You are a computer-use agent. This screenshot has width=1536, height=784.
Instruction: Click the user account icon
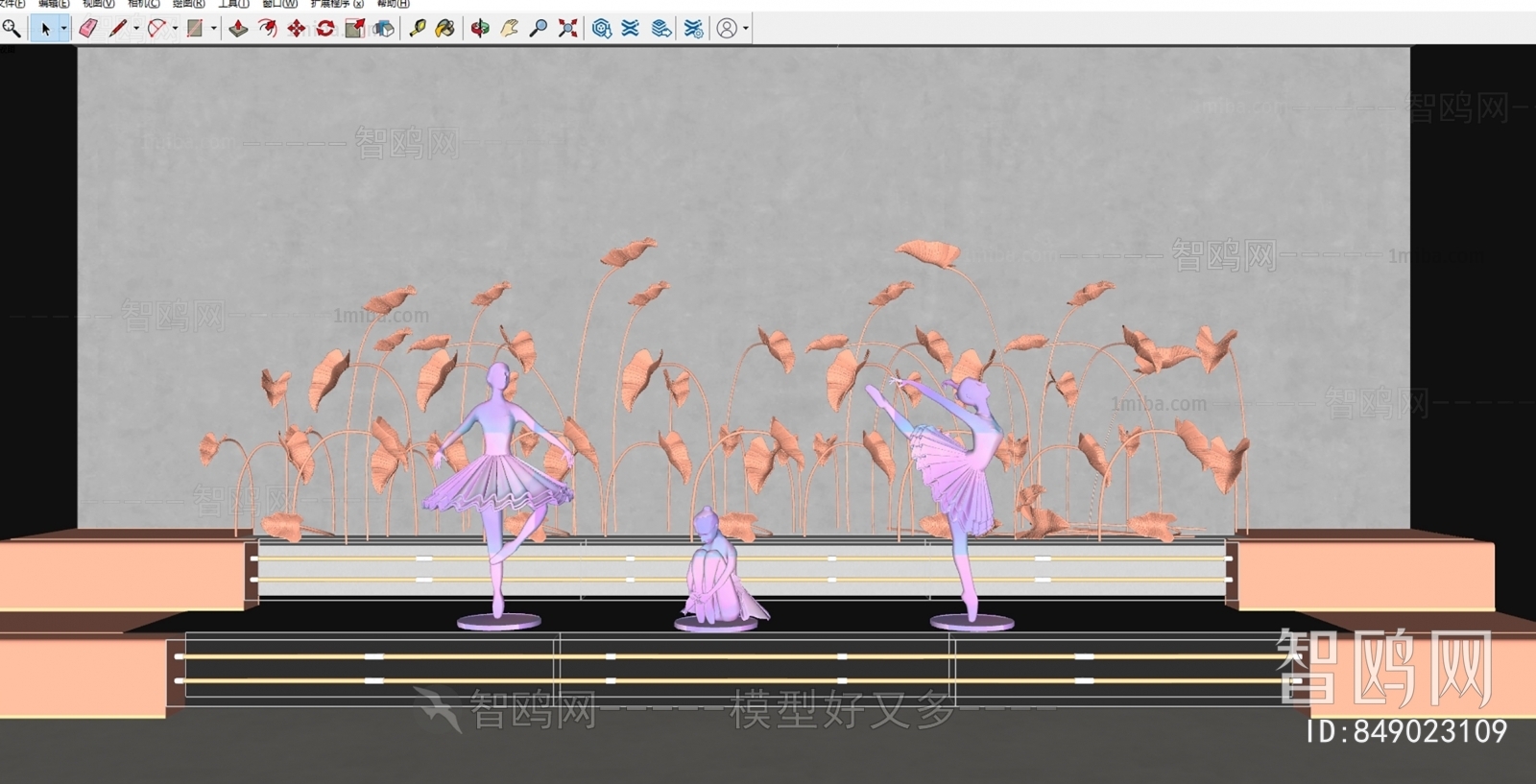[x=728, y=29]
